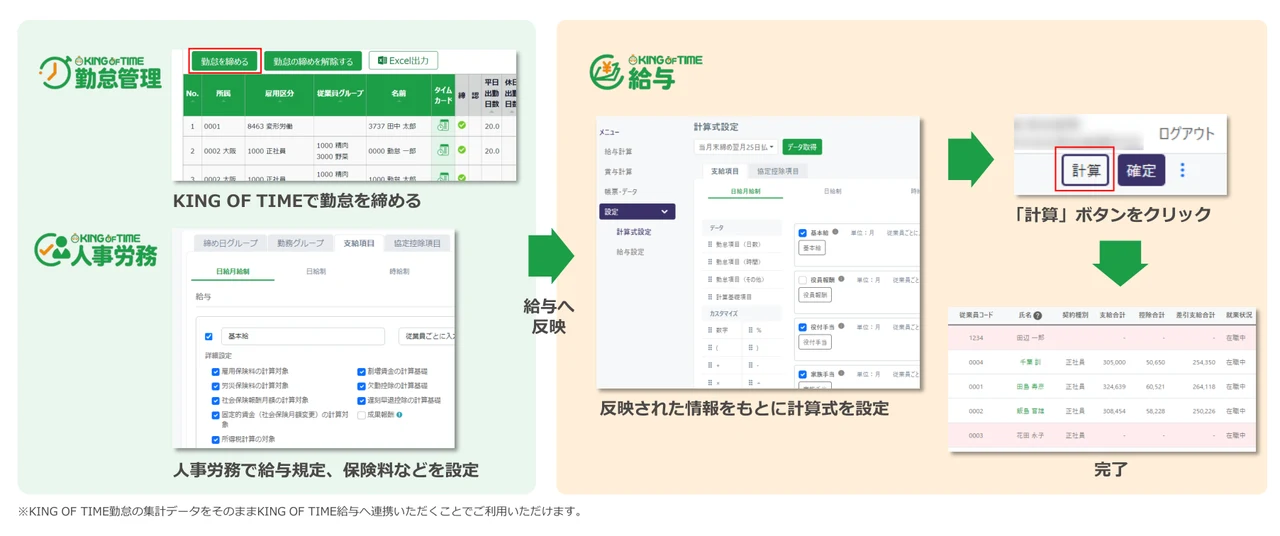Toggle 割増賃金の計算基礎 checkbox
Image resolution: width=1280 pixels, height=536 pixels.
point(362,371)
